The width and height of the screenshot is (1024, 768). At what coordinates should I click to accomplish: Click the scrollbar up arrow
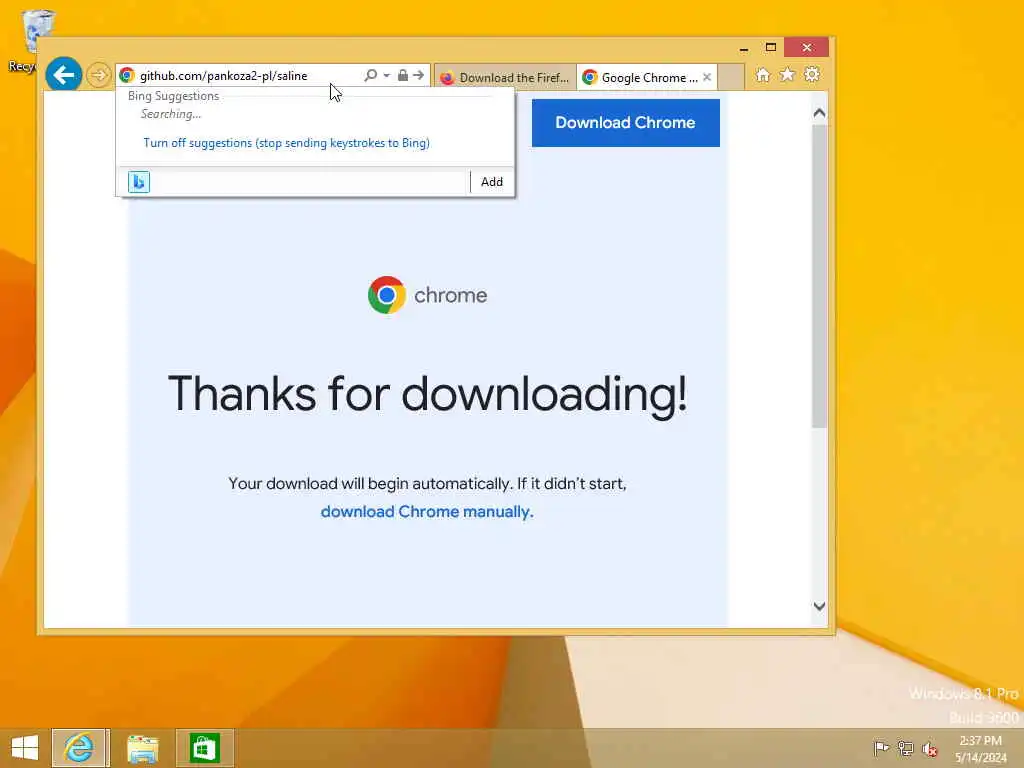pyautogui.click(x=820, y=113)
